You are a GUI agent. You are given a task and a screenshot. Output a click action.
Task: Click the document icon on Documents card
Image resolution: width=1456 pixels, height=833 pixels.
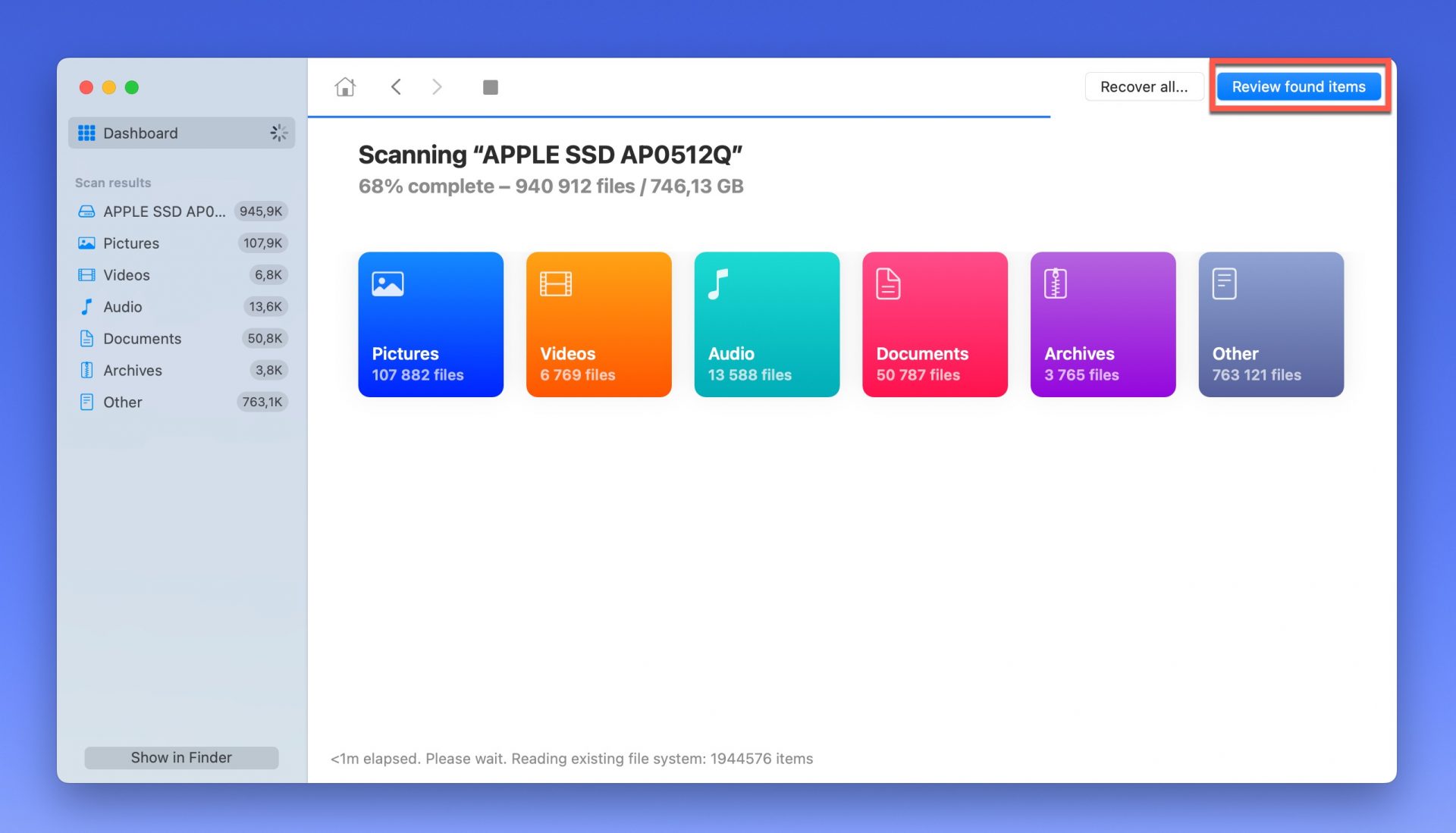(x=888, y=284)
